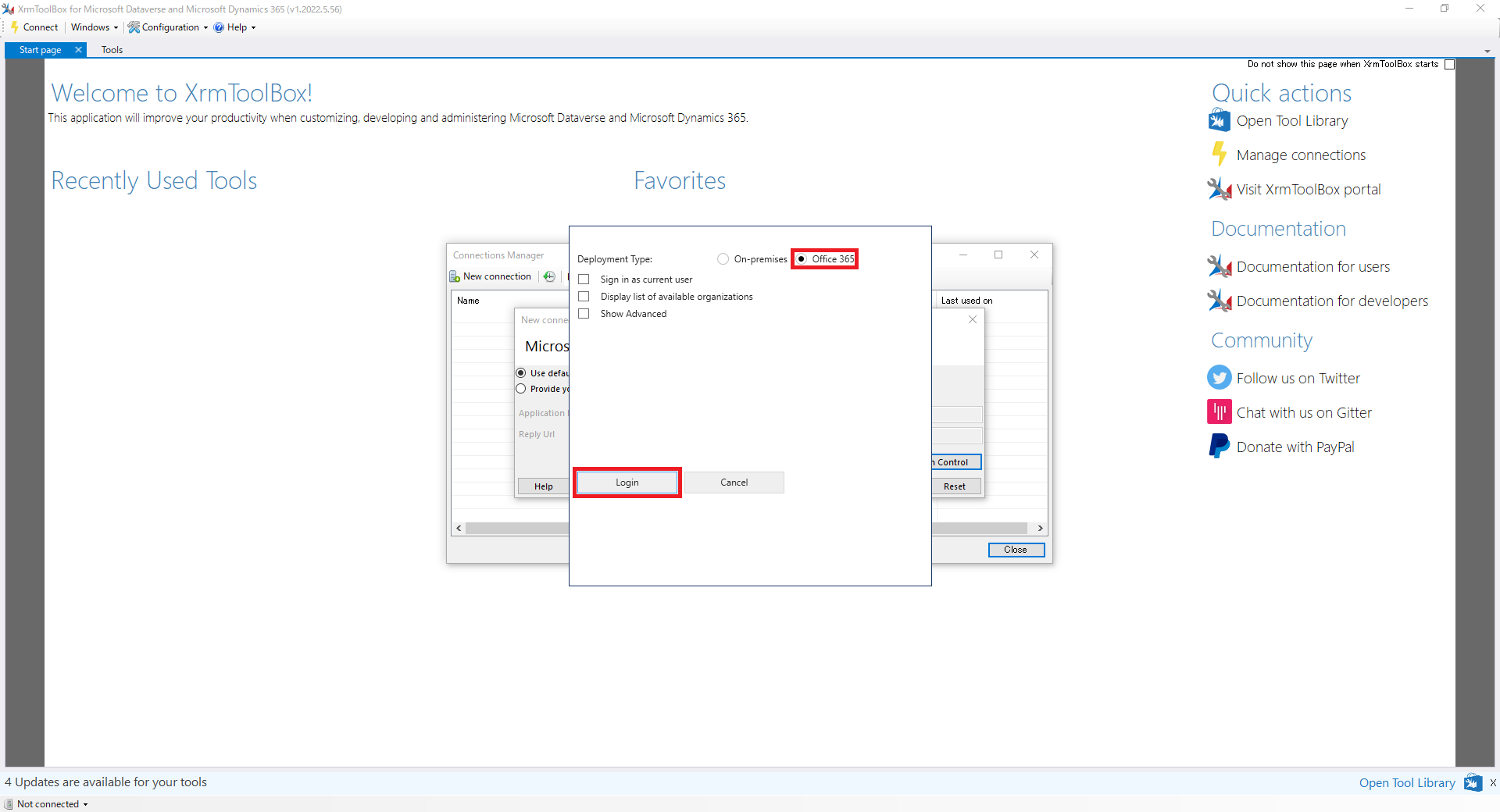Click the store icon in bottom notification bar
Image resolution: width=1500 pixels, height=812 pixels.
point(1473,782)
